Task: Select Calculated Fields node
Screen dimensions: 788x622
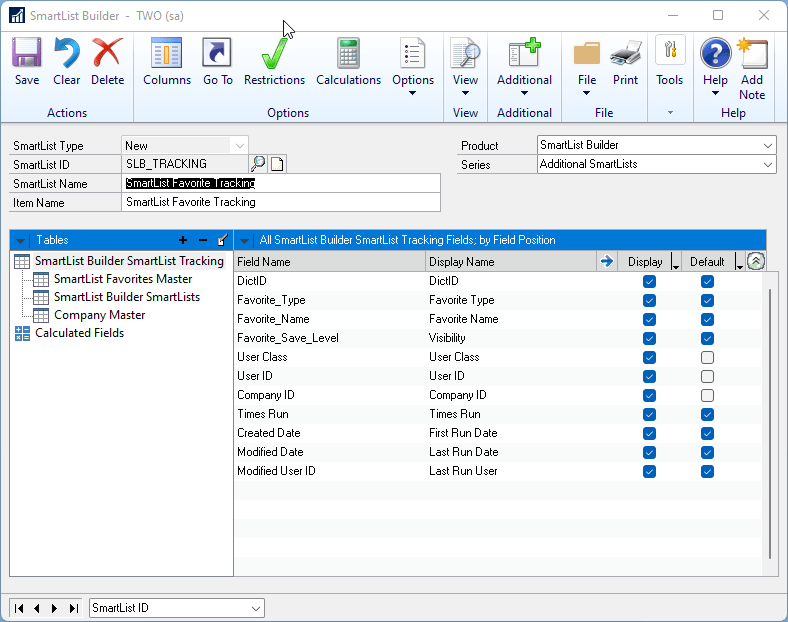Action: click(79, 333)
